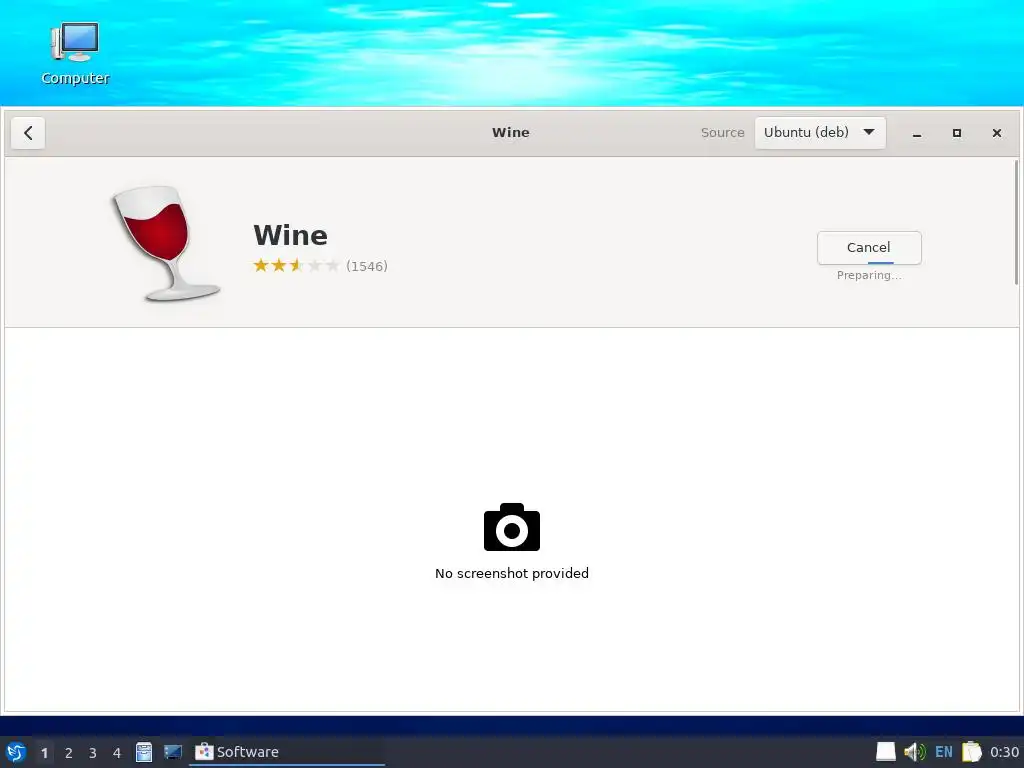Open the clipboard manager tray icon
This screenshot has width=1024, height=768.
pyautogui.click(x=972, y=752)
